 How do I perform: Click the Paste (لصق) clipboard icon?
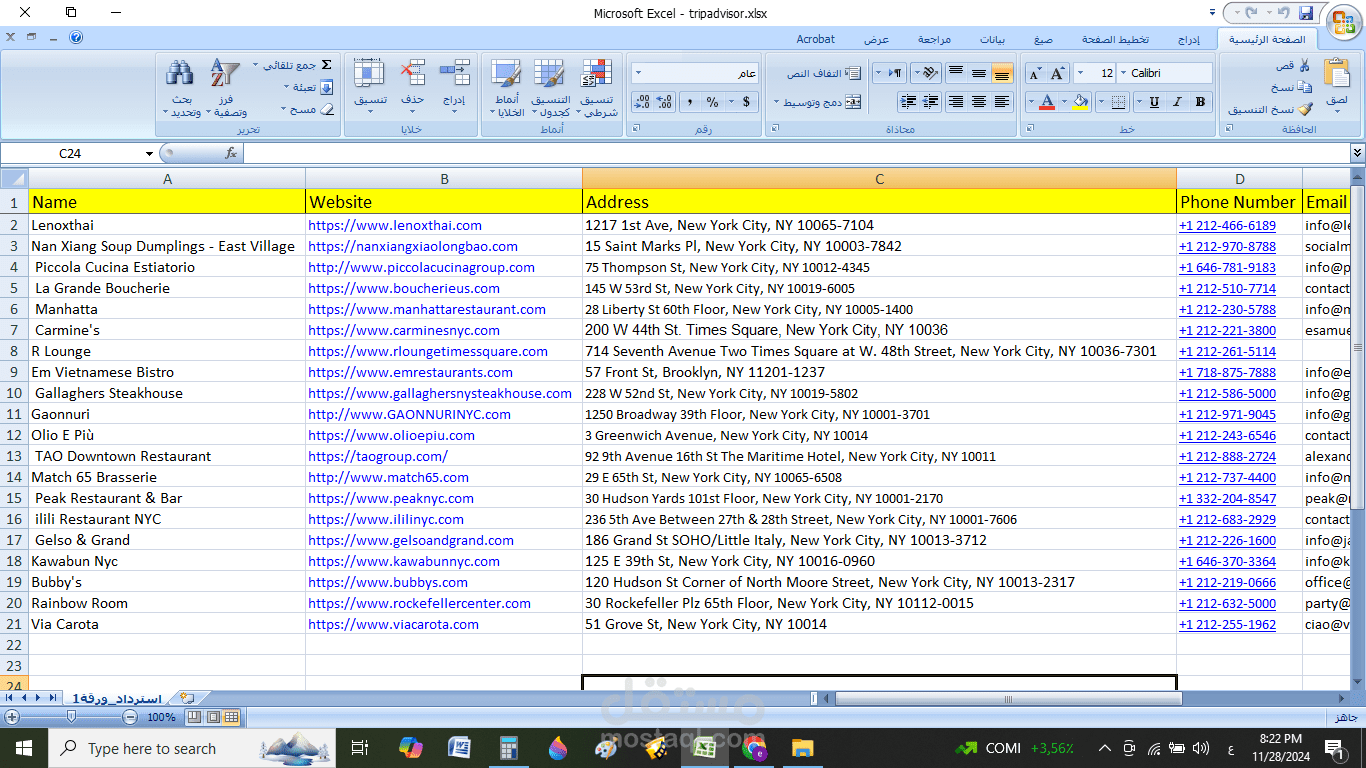click(1337, 72)
